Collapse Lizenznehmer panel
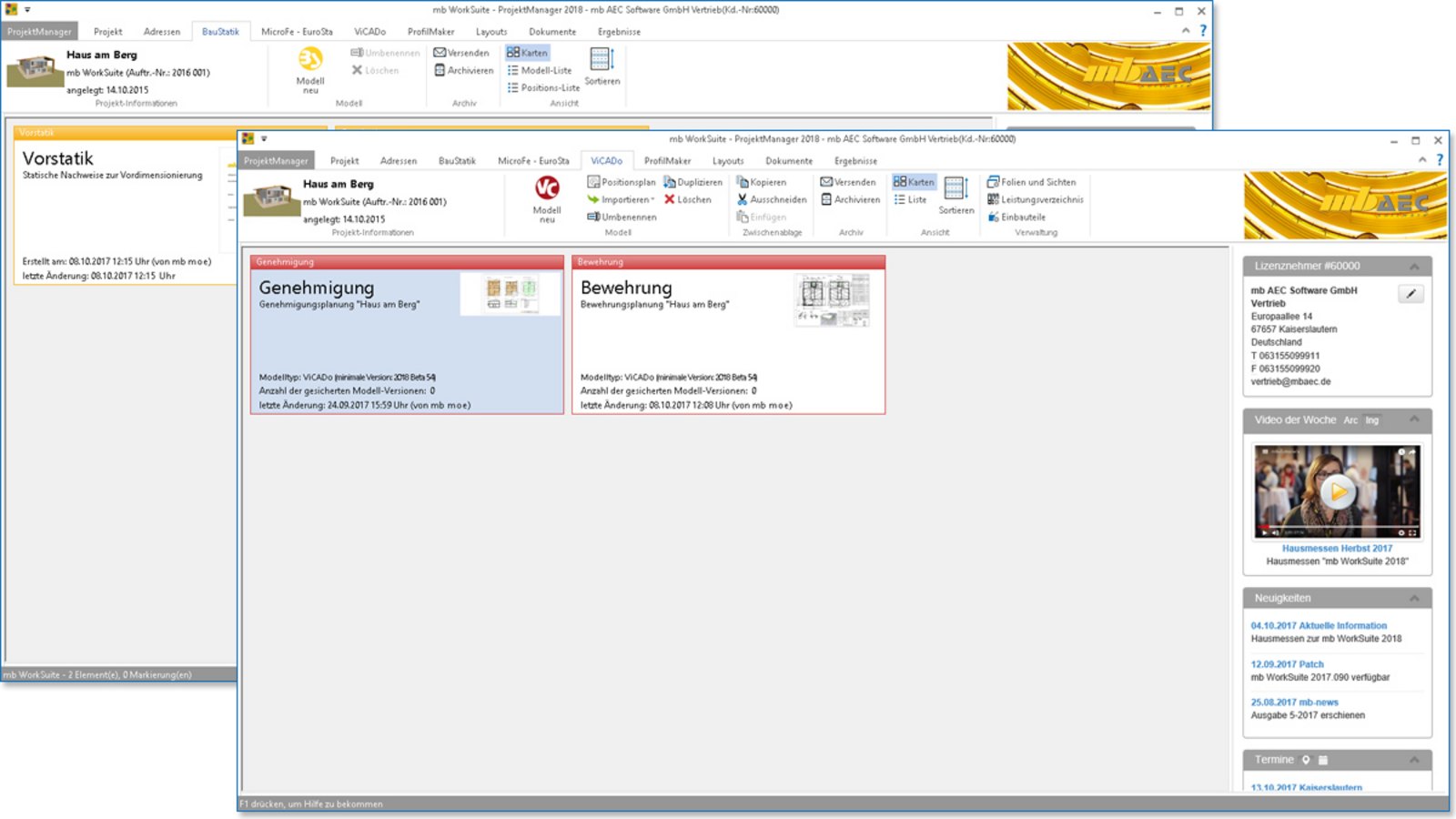The image size is (1456, 819). [1414, 267]
